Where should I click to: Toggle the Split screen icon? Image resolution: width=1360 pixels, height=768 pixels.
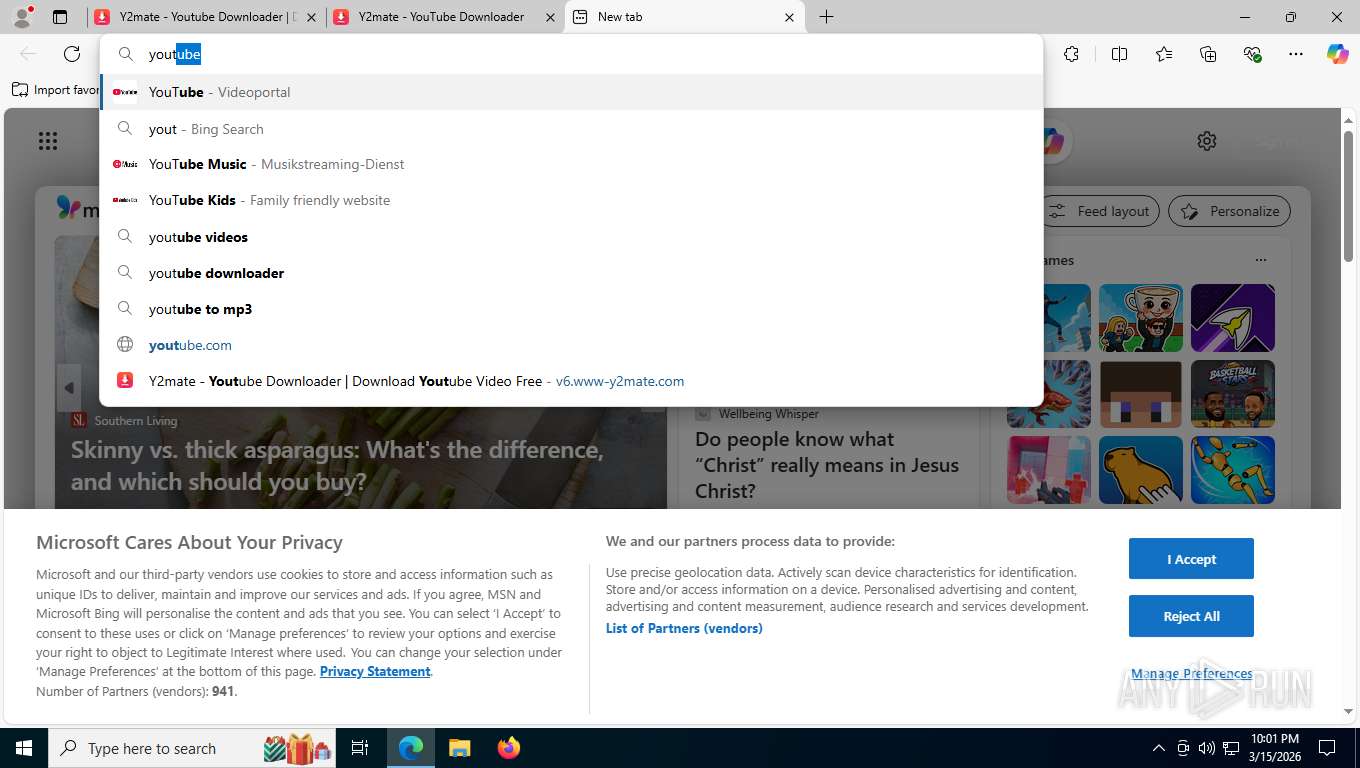[x=1120, y=54]
